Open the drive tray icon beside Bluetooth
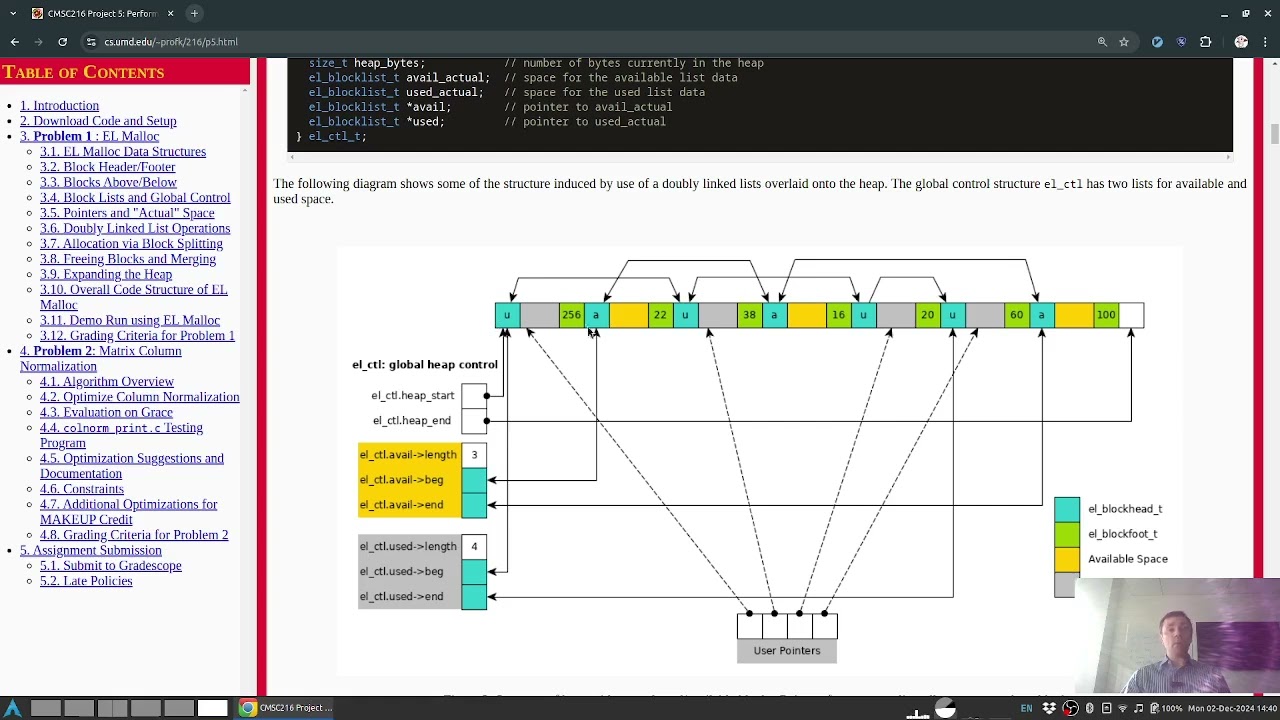Screen dimensions: 1280x720 (x=1106, y=708)
